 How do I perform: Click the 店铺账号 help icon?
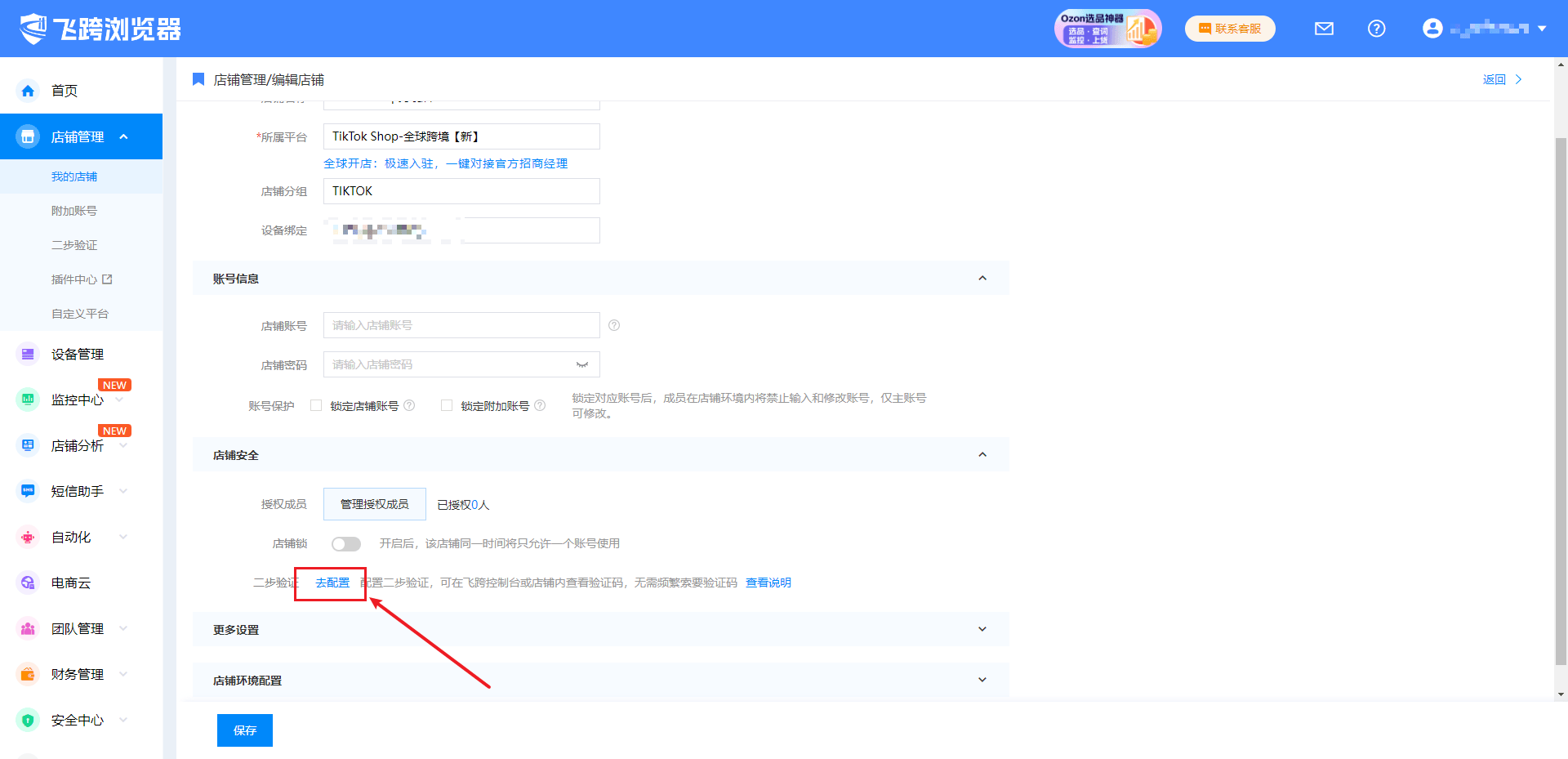tap(614, 325)
